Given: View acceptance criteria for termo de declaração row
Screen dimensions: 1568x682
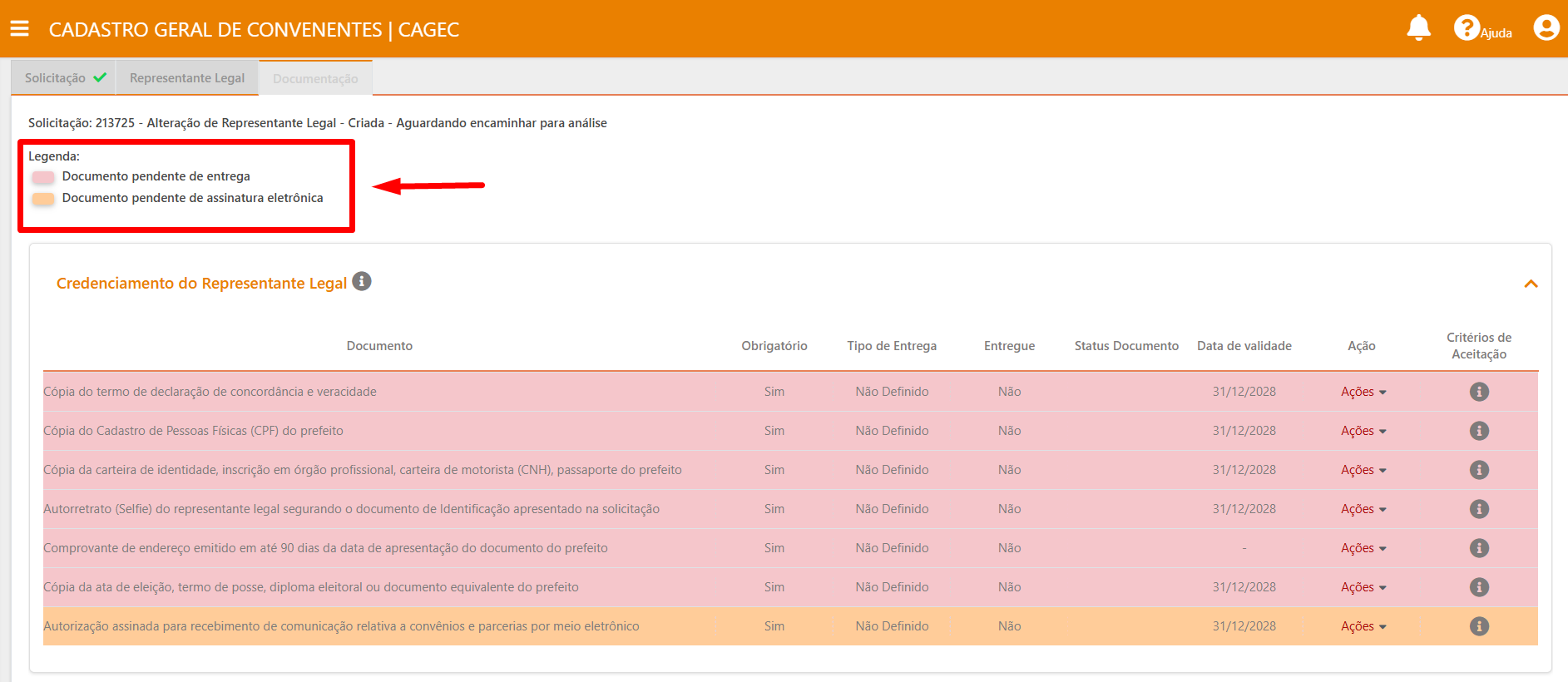Looking at the screenshot, I should pos(1478,392).
